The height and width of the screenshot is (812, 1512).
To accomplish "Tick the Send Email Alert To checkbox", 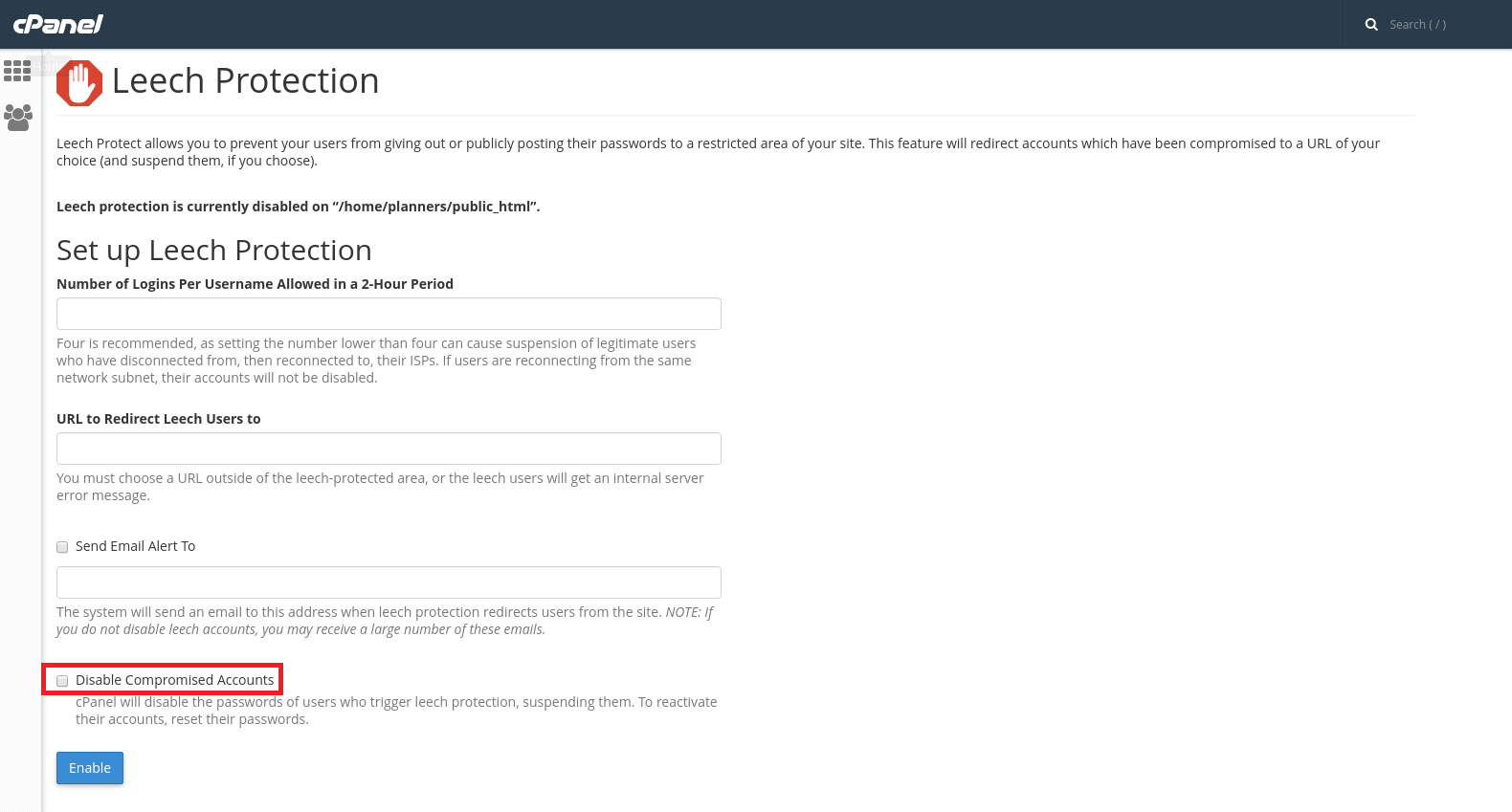I will [62, 547].
